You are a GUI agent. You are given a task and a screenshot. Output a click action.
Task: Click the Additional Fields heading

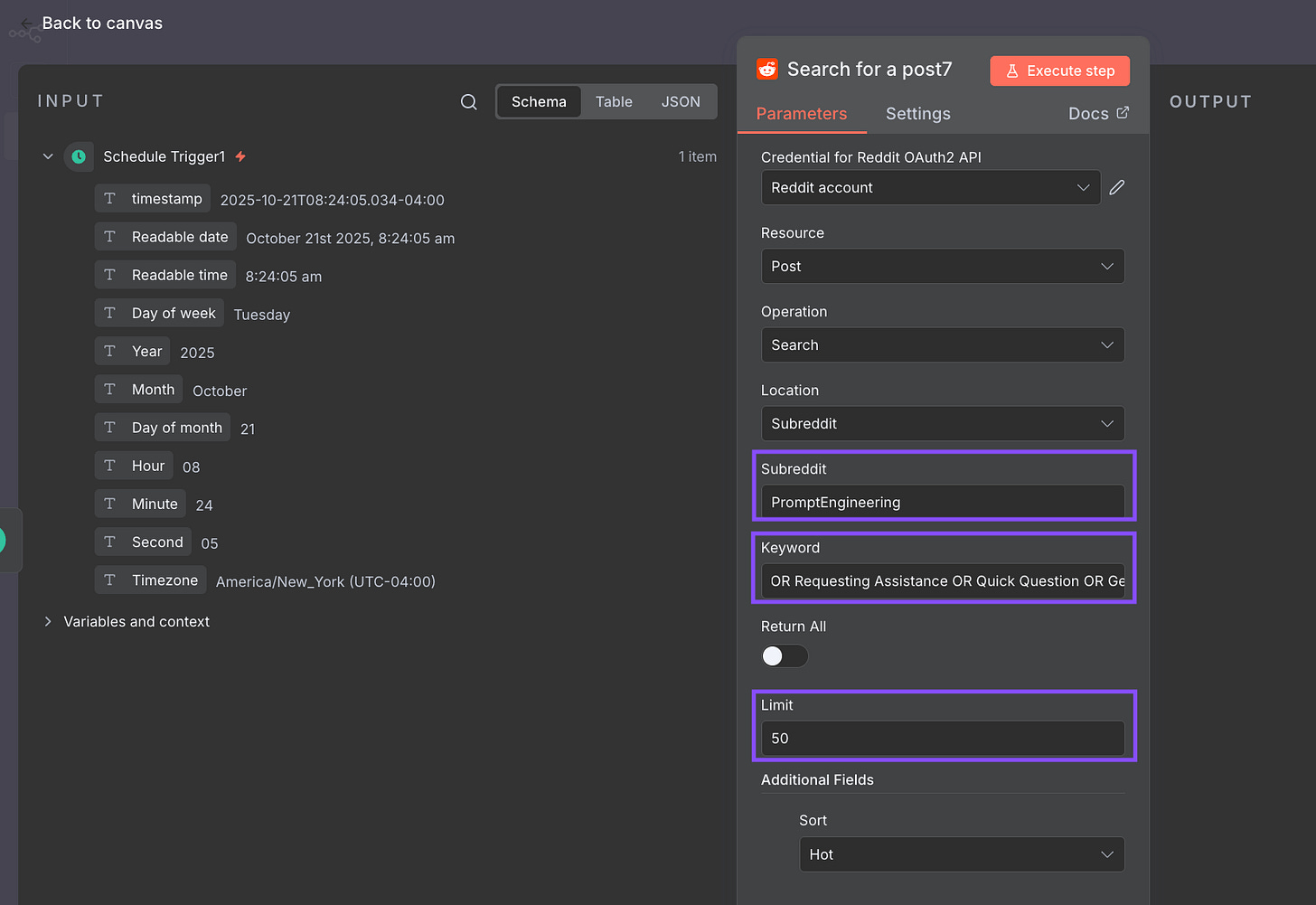pyautogui.click(x=817, y=779)
